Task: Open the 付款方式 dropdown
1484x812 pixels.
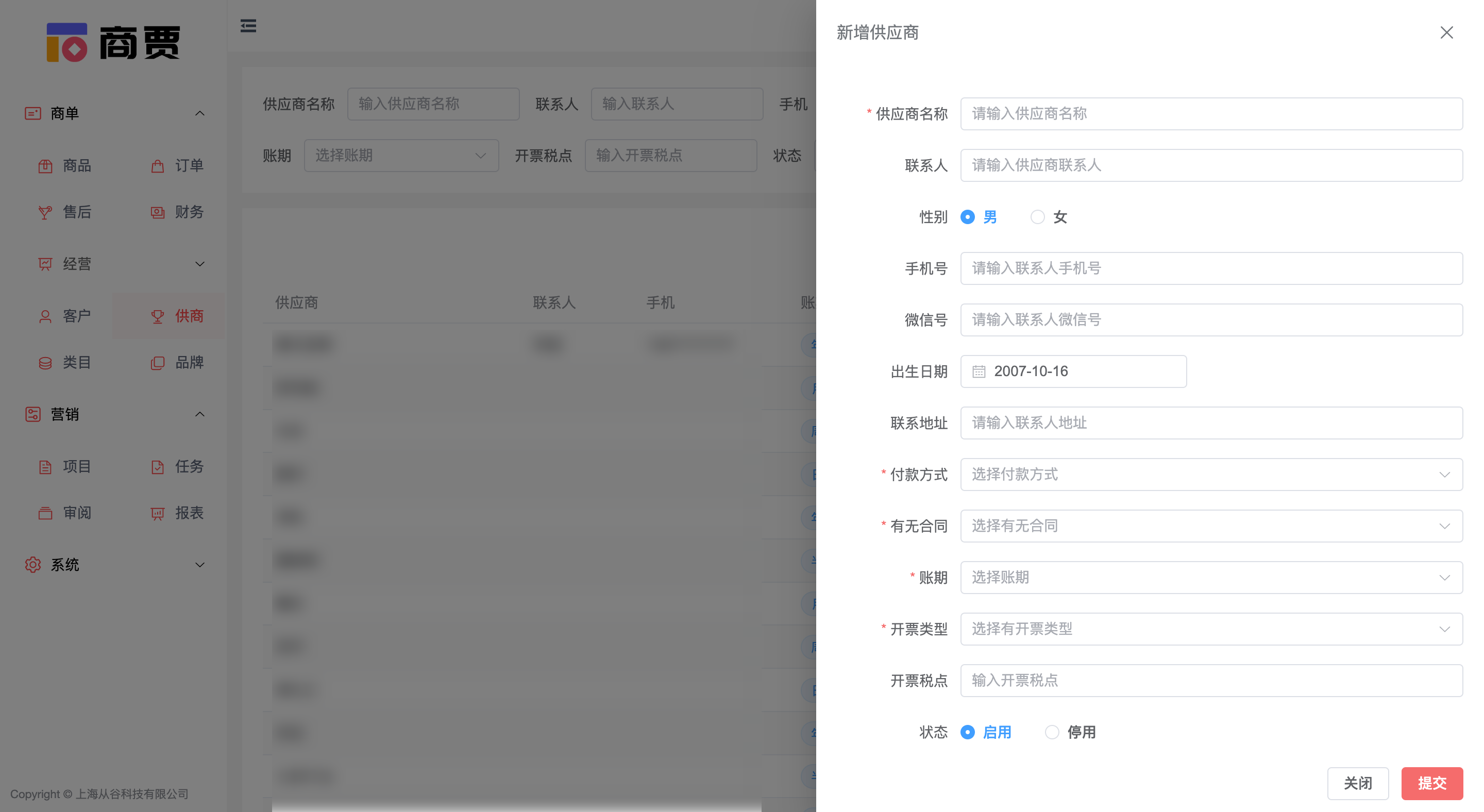Action: point(1210,474)
